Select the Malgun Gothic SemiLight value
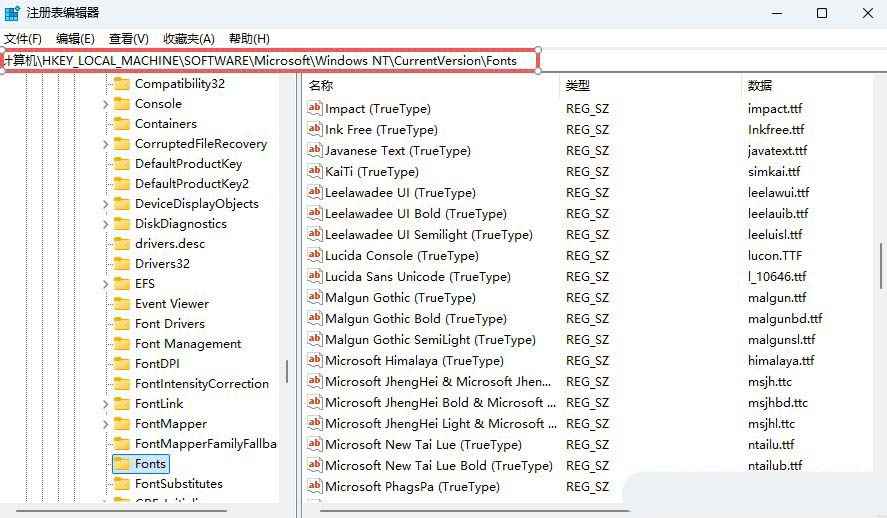This screenshot has height=518, width=887. (x=430, y=339)
